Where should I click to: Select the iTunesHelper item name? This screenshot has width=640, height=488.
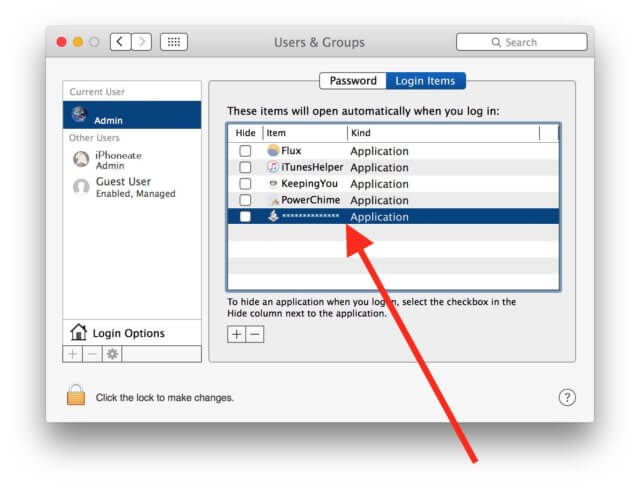(312, 167)
